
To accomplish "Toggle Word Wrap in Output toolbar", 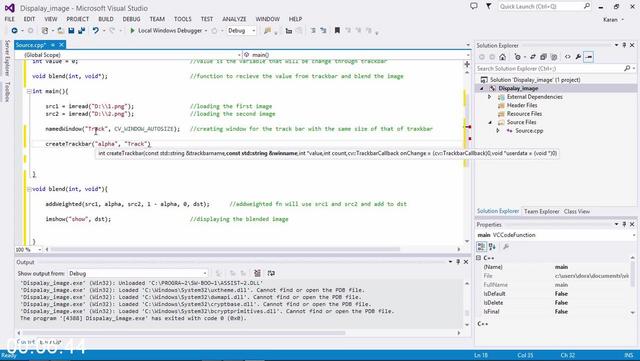I will [271, 273].
